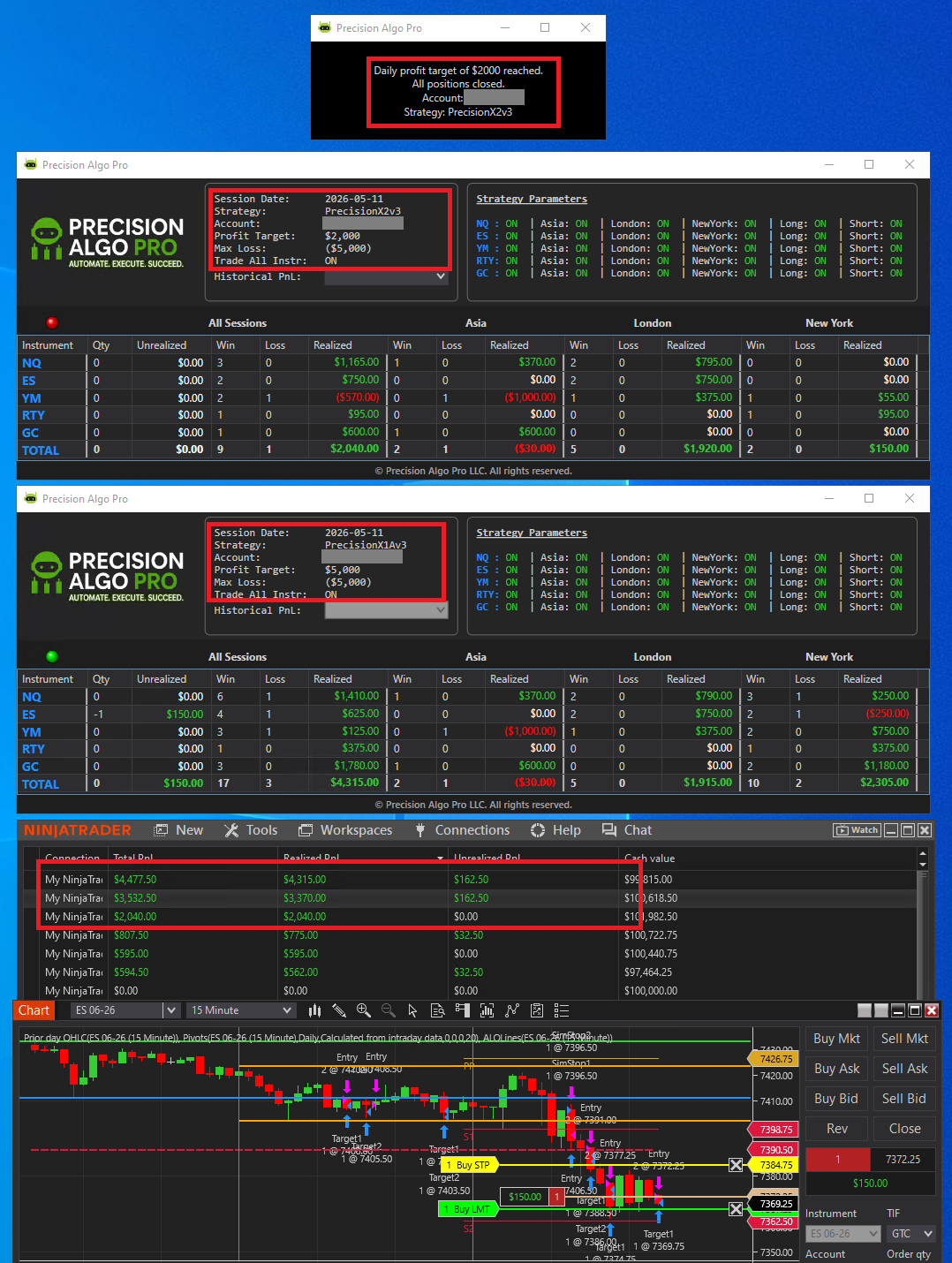This screenshot has width=952, height=1263.
Task: Click GC instrument row in PrecisionX1Av3 window
Action: click(472, 767)
